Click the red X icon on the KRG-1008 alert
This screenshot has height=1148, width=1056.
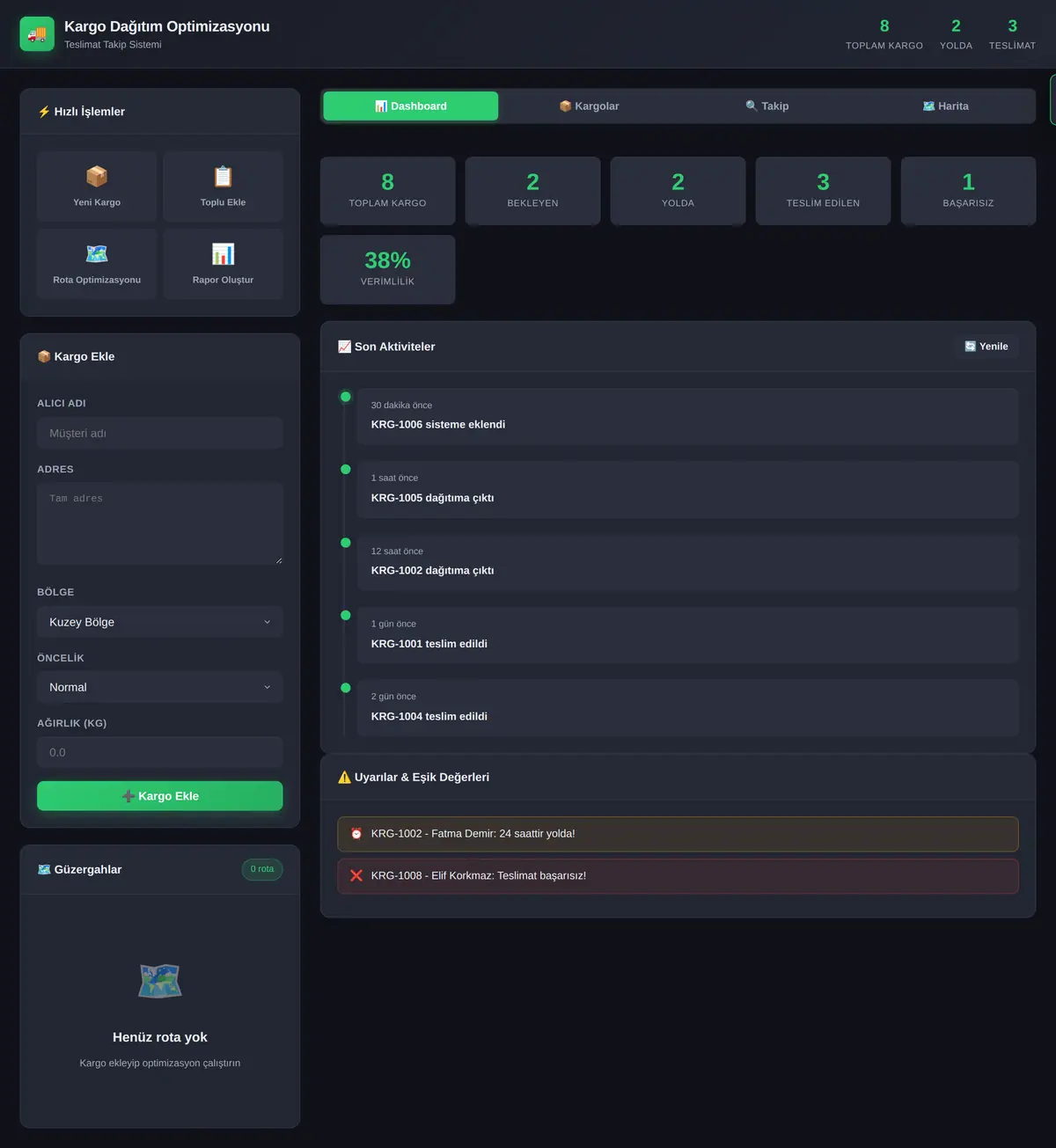point(356,875)
